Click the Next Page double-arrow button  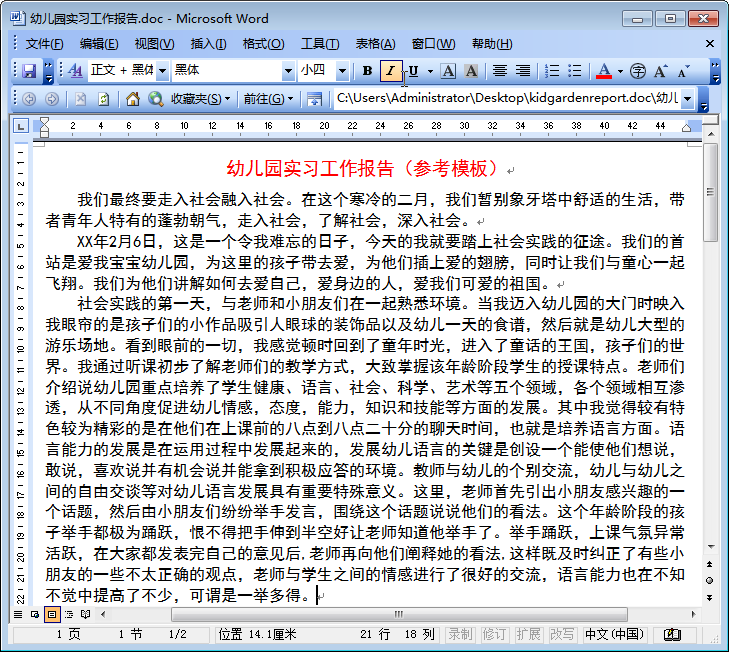(x=709, y=598)
